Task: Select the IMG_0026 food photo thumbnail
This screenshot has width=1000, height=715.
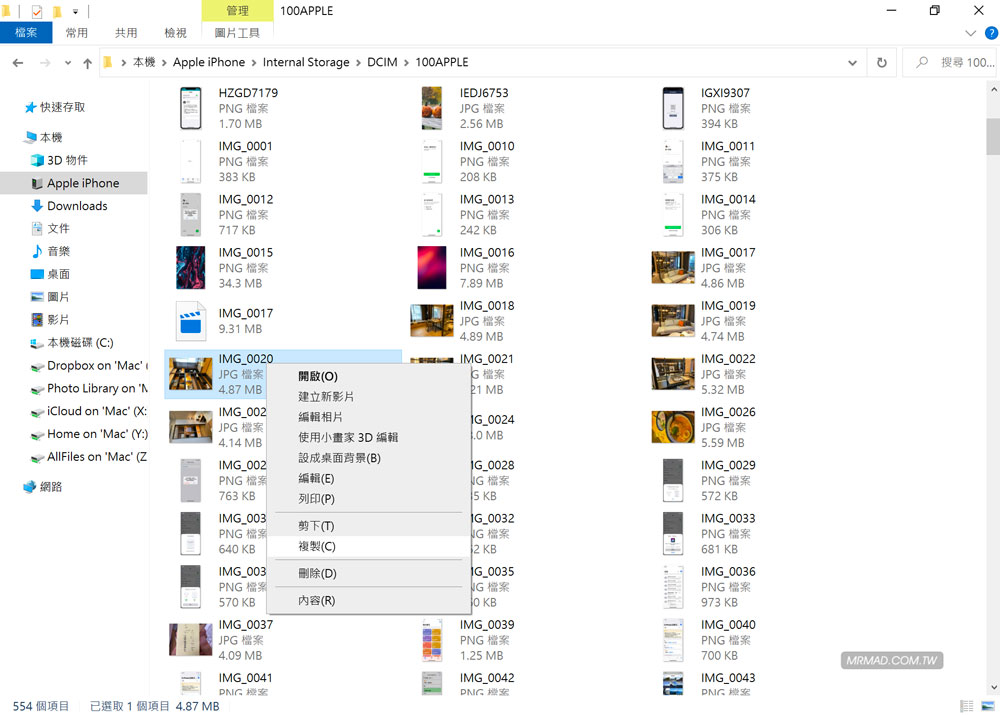Action: 673,427
